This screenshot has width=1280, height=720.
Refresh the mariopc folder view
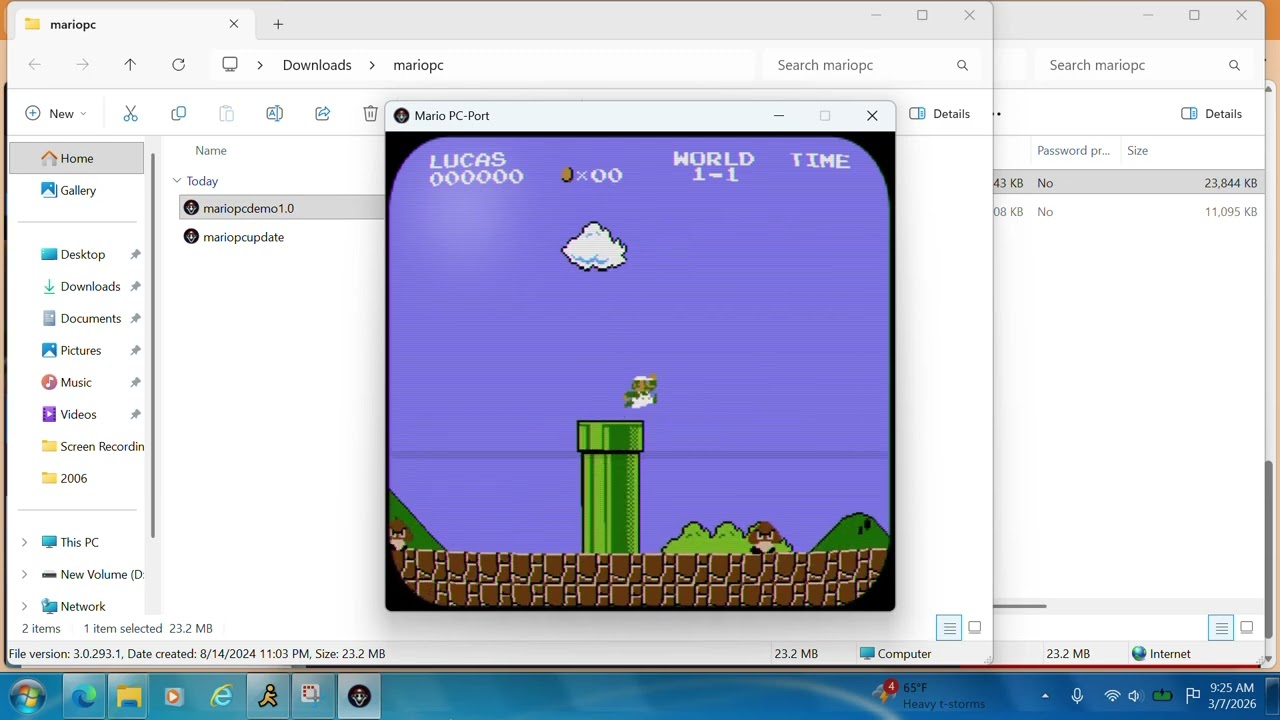coord(178,65)
